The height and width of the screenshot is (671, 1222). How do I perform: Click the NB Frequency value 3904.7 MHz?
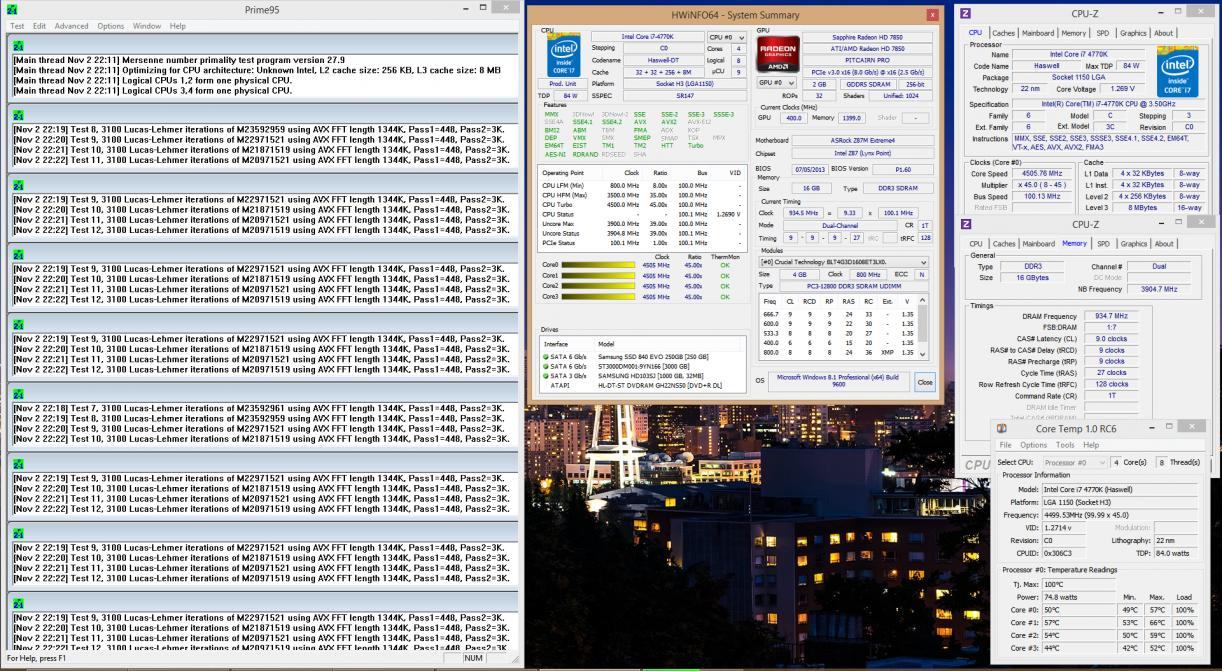(x=1158, y=289)
